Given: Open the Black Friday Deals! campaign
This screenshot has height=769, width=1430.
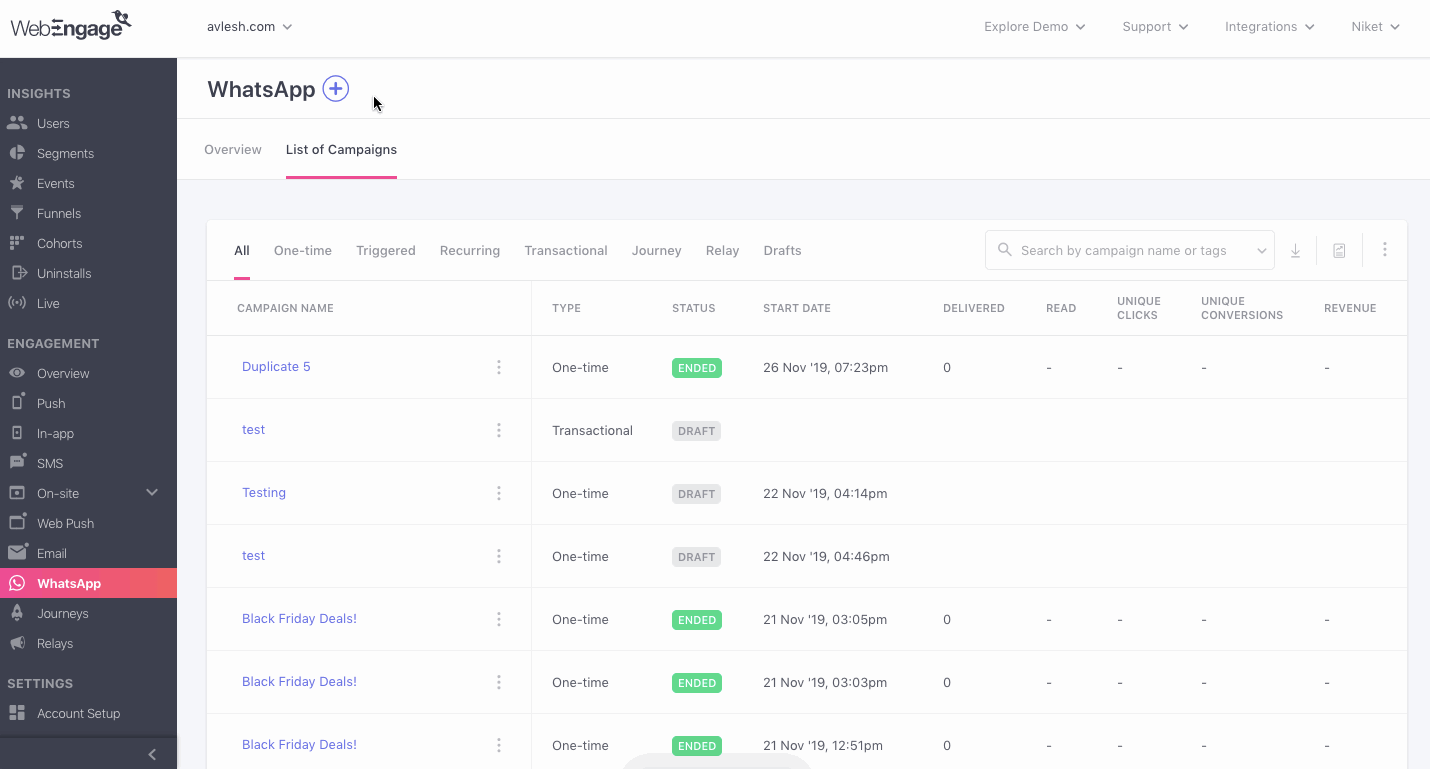Looking at the screenshot, I should [299, 619].
